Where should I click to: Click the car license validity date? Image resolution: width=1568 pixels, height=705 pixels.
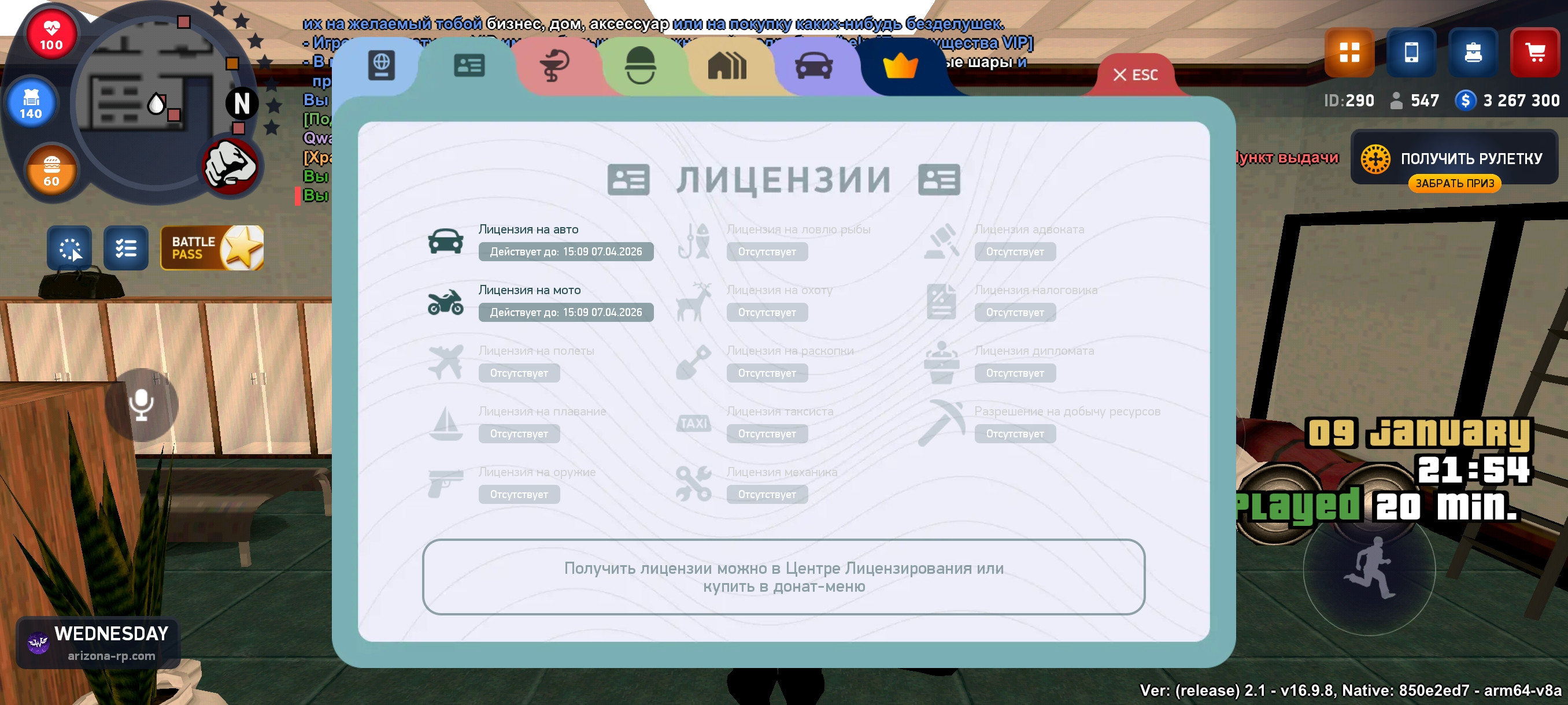pos(565,252)
